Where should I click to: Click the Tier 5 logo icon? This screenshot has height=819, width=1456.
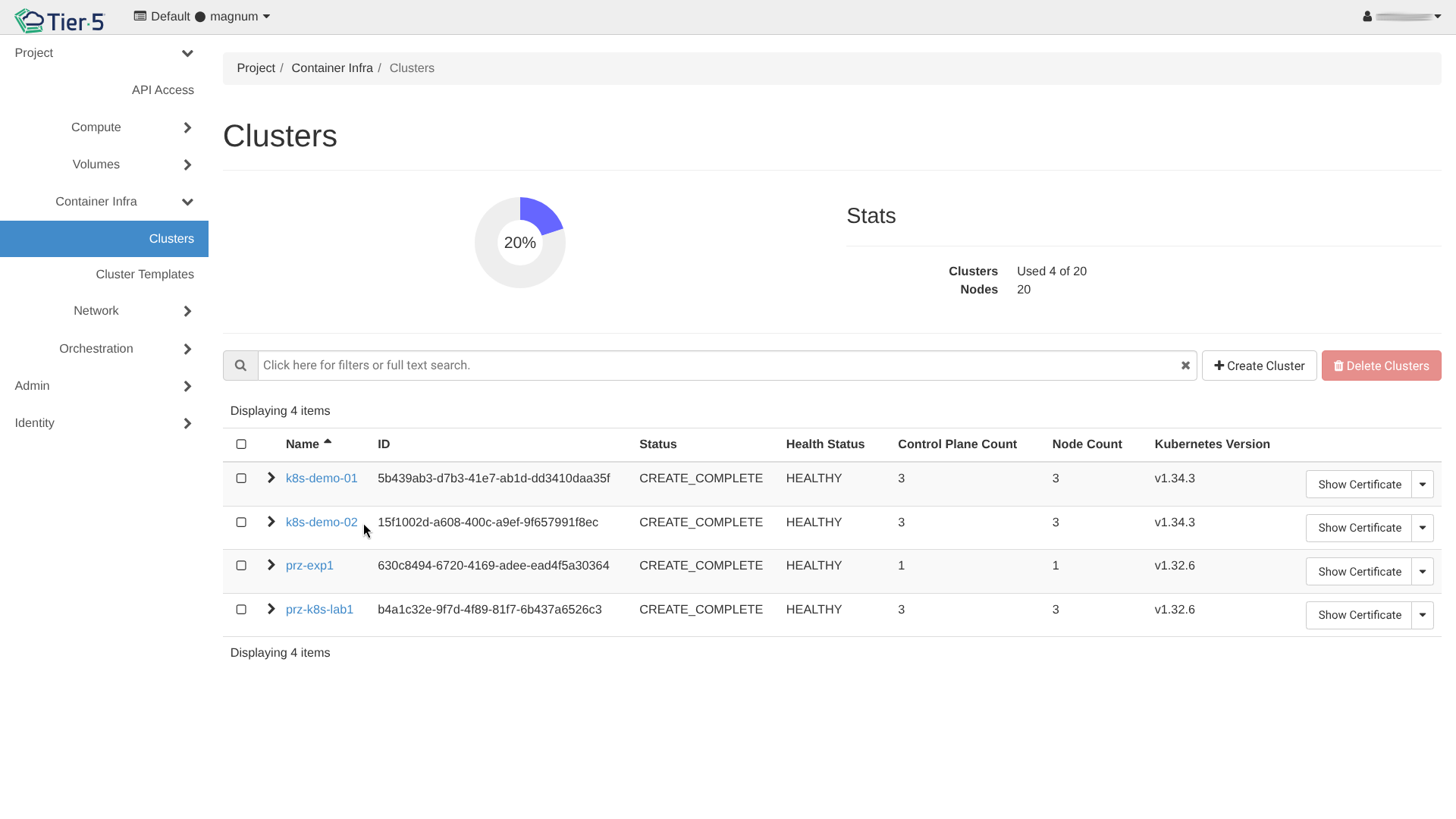(x=30, y=20)
